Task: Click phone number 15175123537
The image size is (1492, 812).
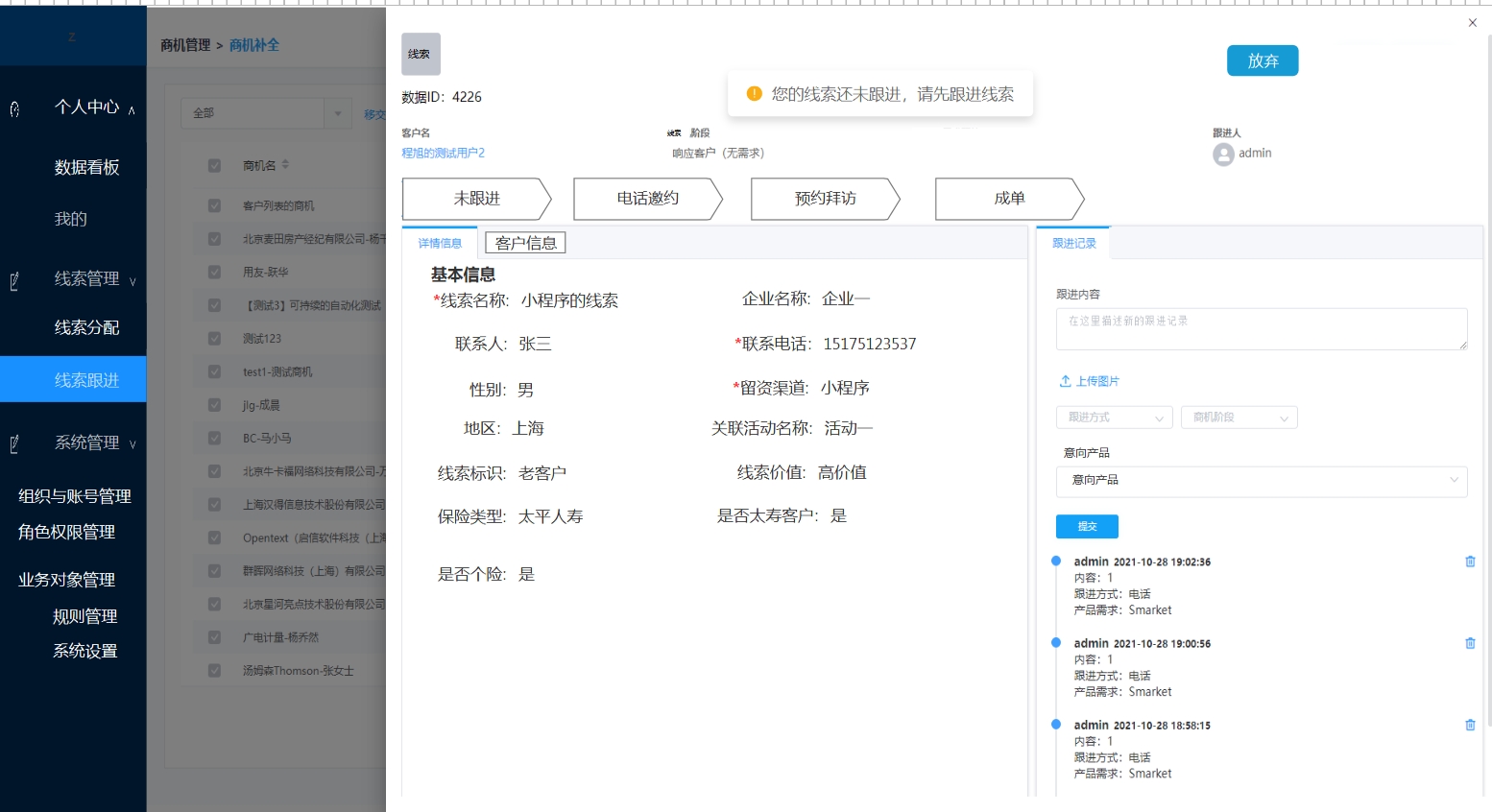Action: click(870, 344)
